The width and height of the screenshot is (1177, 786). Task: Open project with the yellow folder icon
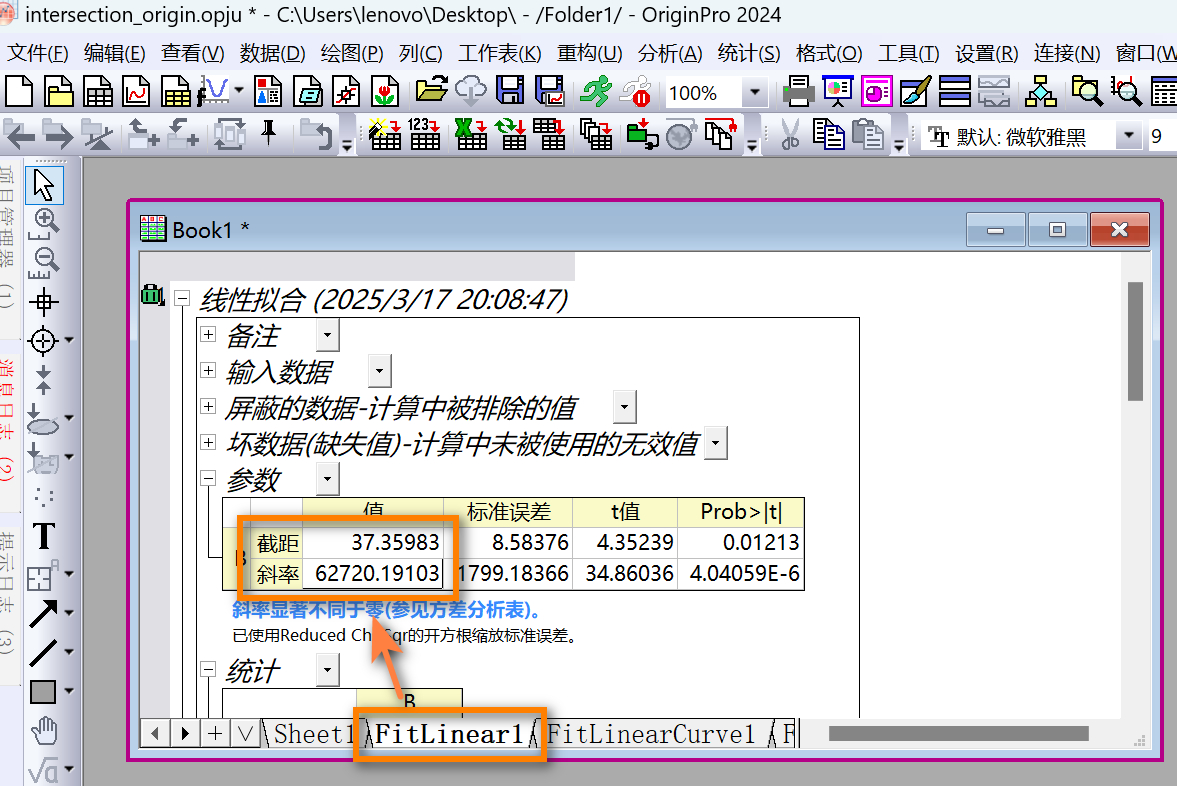point(432,92)
